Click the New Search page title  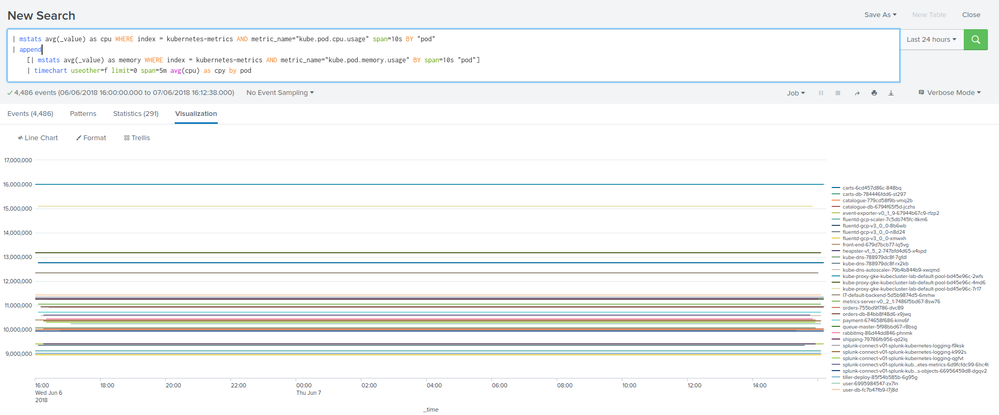coord(41,15)
